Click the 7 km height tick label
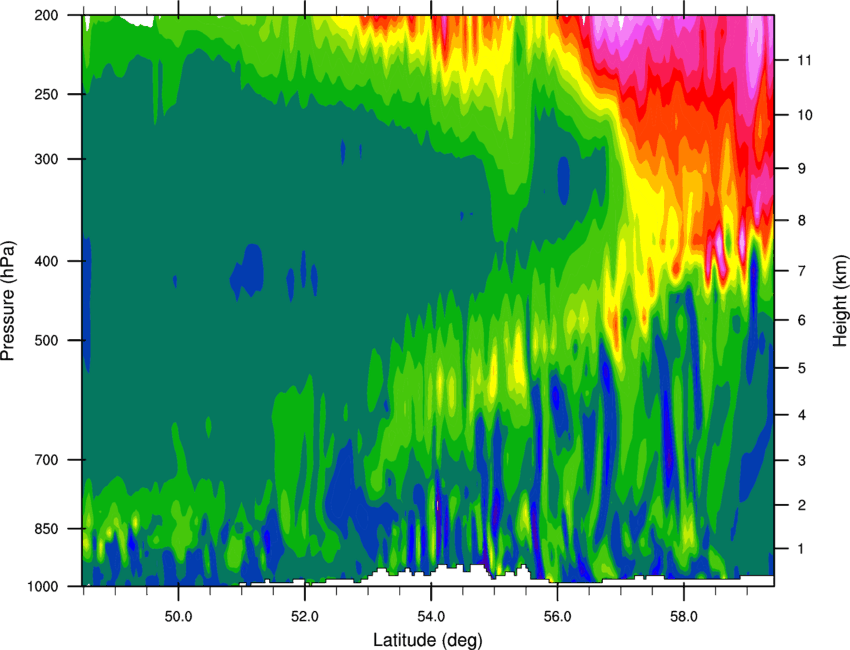Image resolution: width=850 pixels, height=650 pixels. [x=802, y=271]
